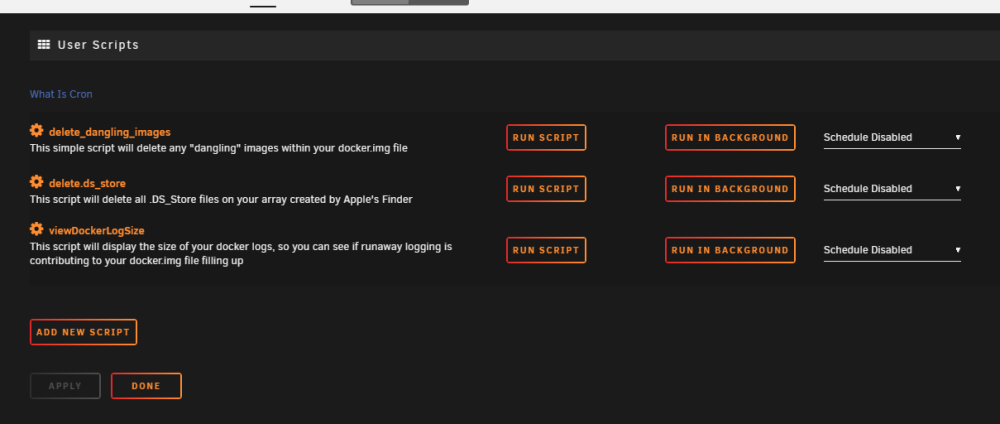Image resolution: width=1000 pixels, height=424 pixels.
Task: Click the User Scripts grid icon
Action: [43, 45]
